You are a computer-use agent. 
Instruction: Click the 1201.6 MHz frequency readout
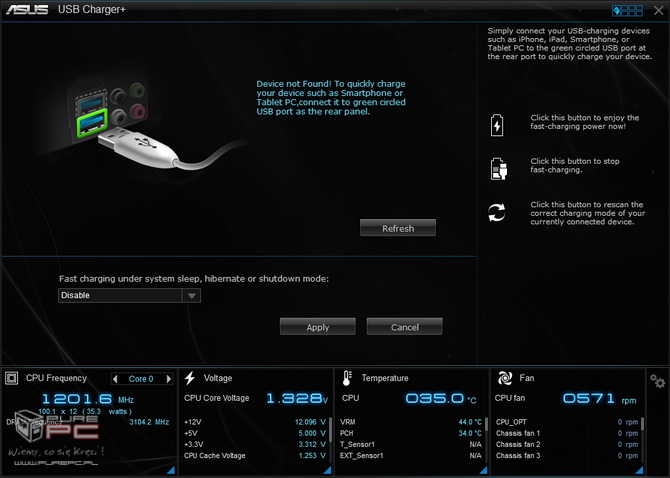coord(88,399)
